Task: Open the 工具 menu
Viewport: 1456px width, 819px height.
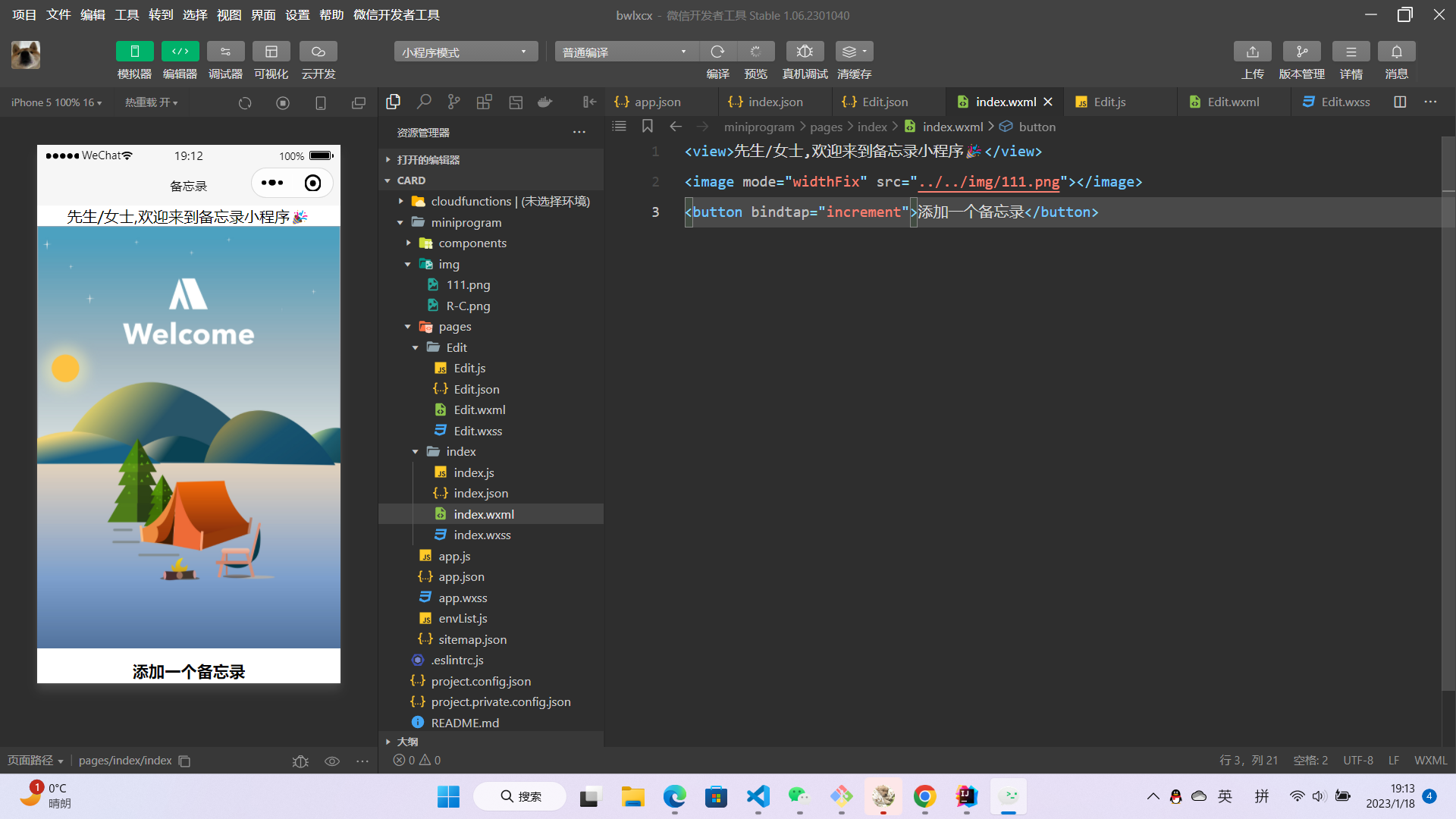Action: [127, 14]
